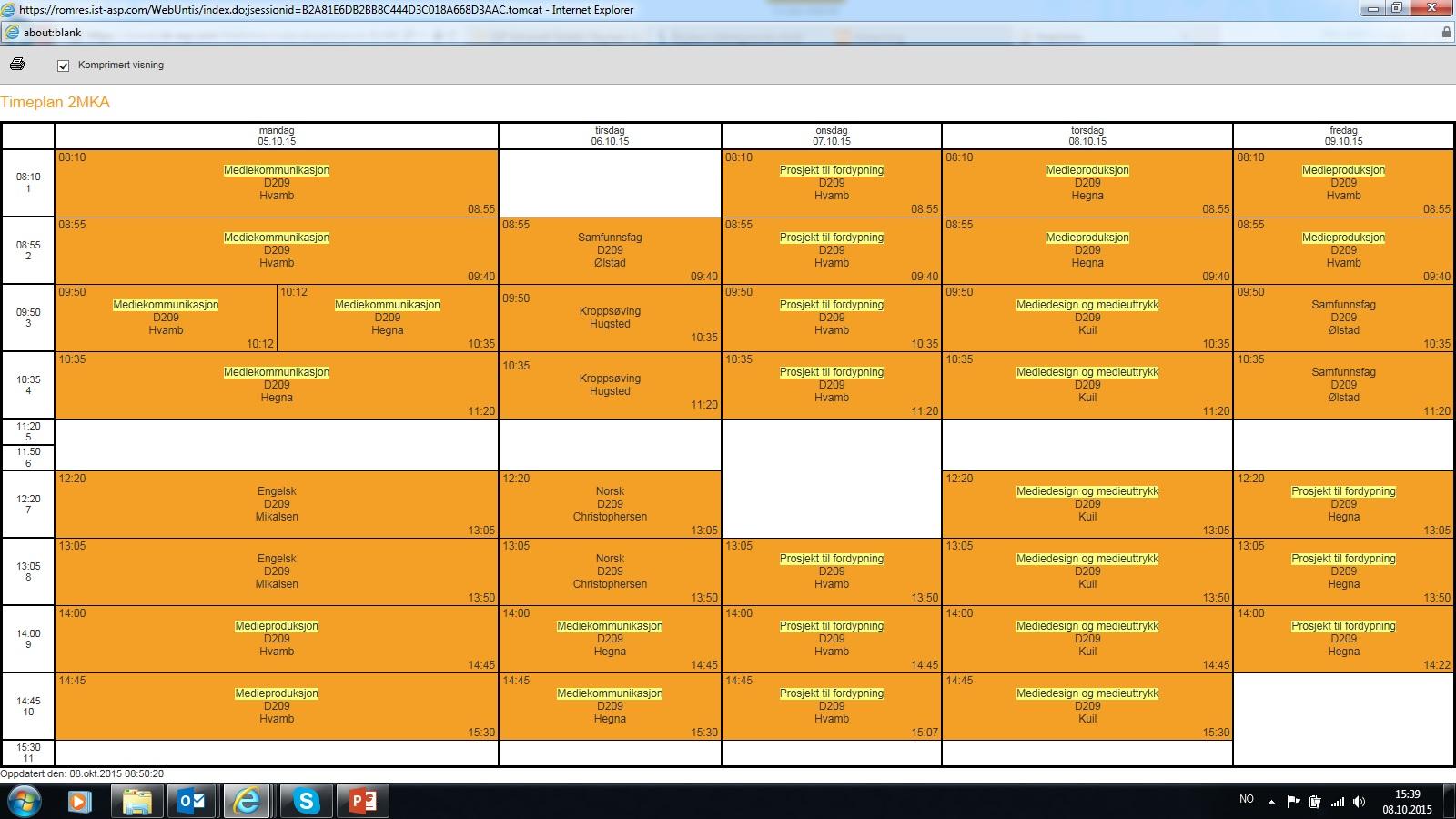
Task: Switch to Internet Explorer taskbar button
Action: (248, 802)
